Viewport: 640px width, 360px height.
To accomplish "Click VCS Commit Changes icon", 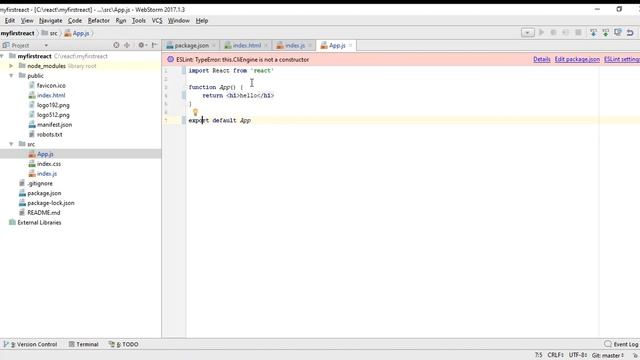I will click(x=606, y=33).
